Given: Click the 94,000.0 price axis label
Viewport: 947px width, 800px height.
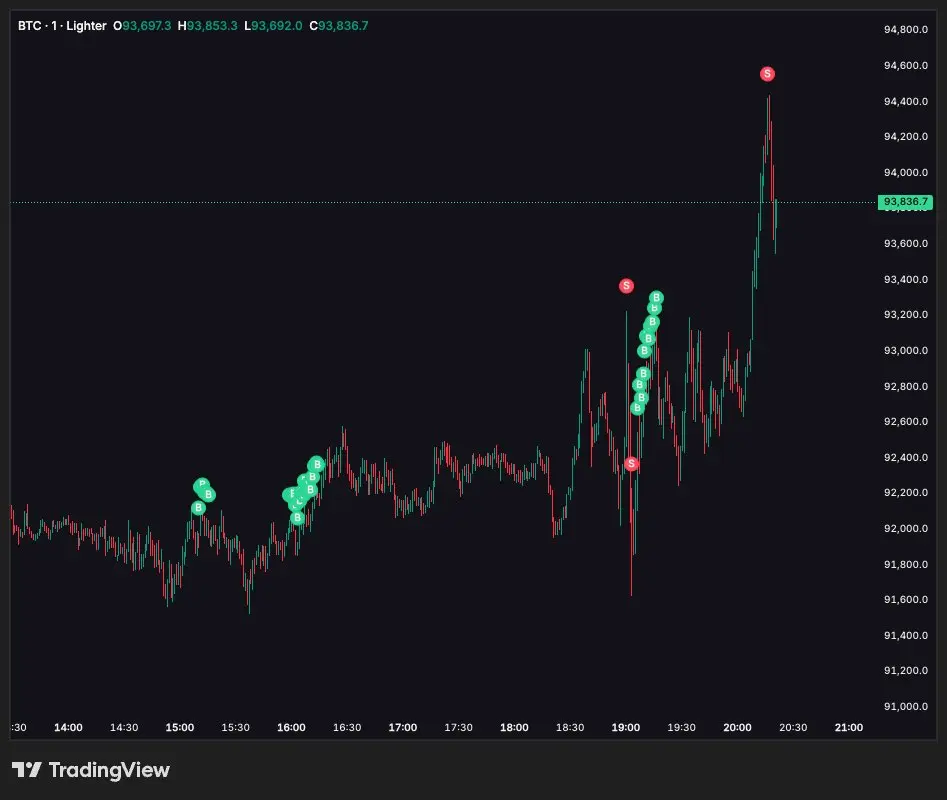Looking at the screenshot, I should coord(905,173).
